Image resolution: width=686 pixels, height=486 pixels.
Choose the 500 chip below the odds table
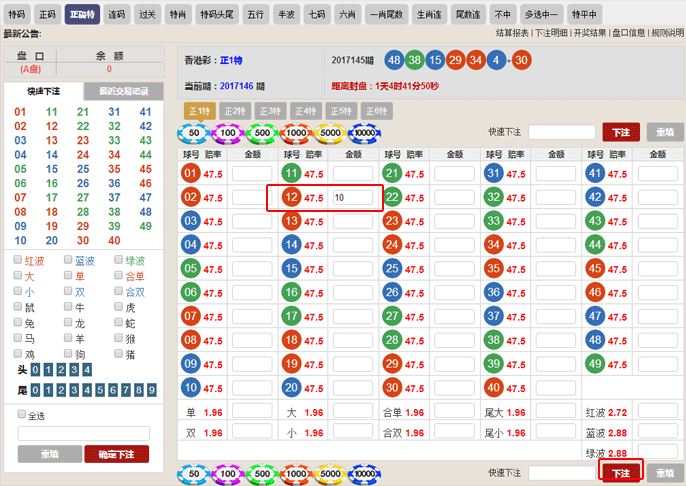click(261, 473)
